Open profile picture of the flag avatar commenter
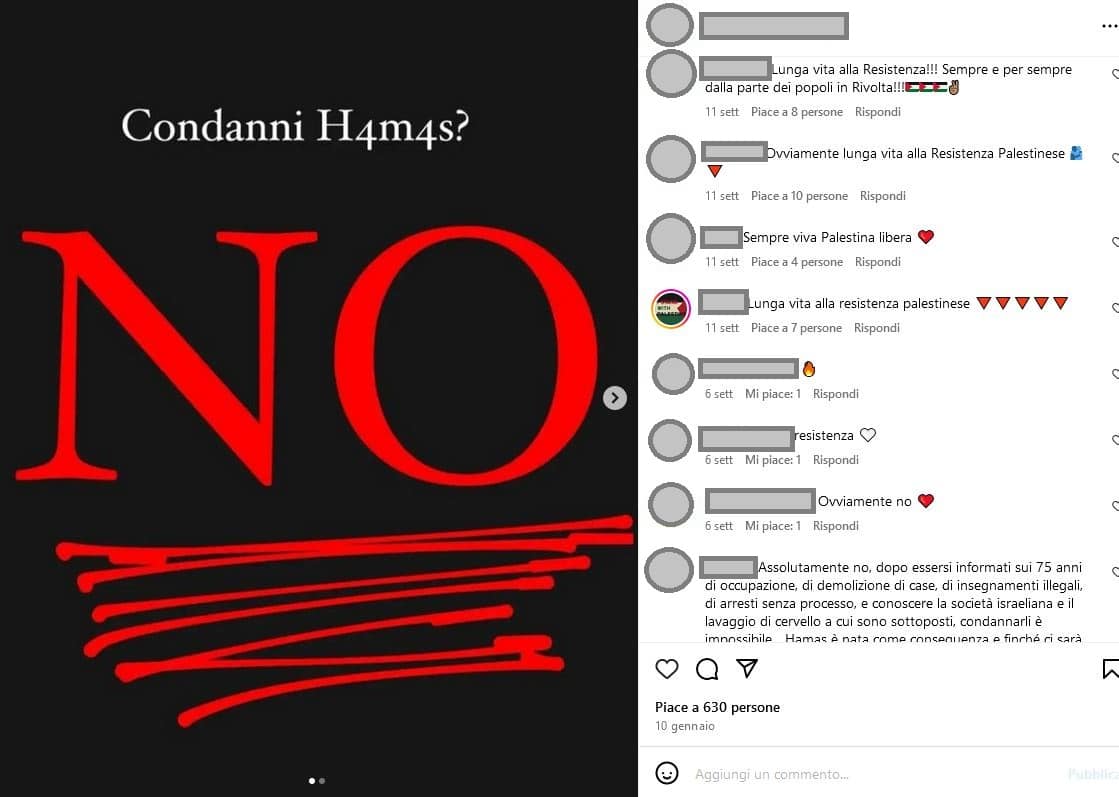The image size is (1119, 797). click(x=671, y=309)
